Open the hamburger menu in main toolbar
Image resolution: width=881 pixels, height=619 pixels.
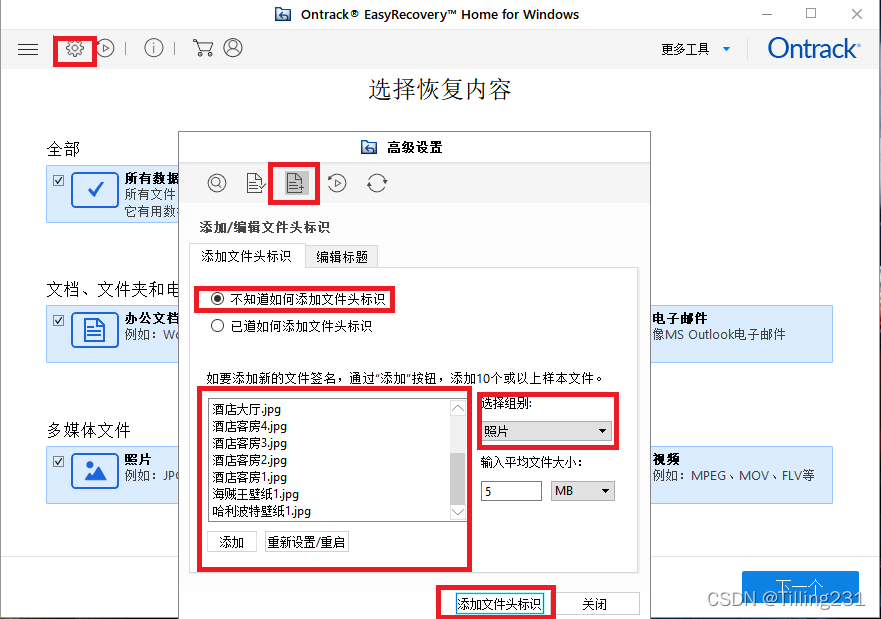(28, 49)
